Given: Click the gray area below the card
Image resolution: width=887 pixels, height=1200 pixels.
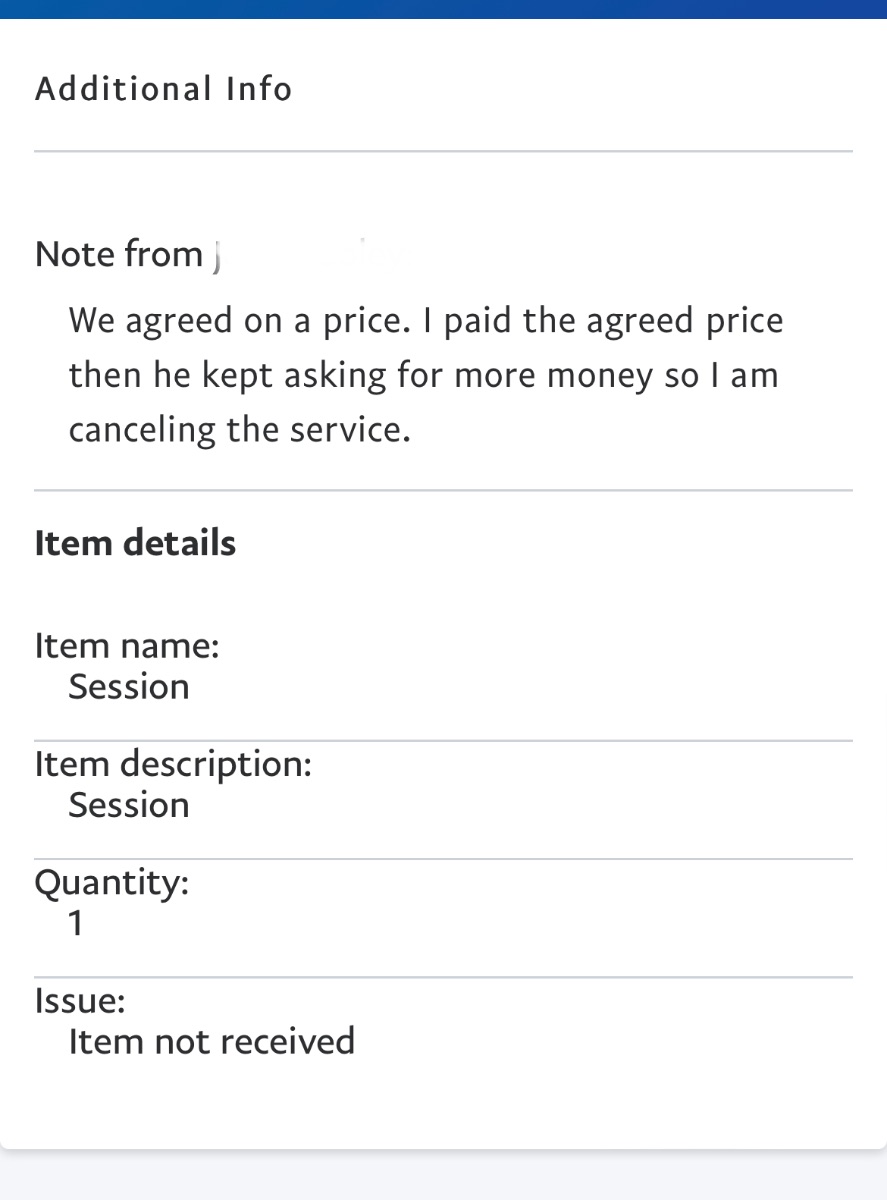Looking at the screenshot, I should pyautogui.click(x=443, y=1175).
